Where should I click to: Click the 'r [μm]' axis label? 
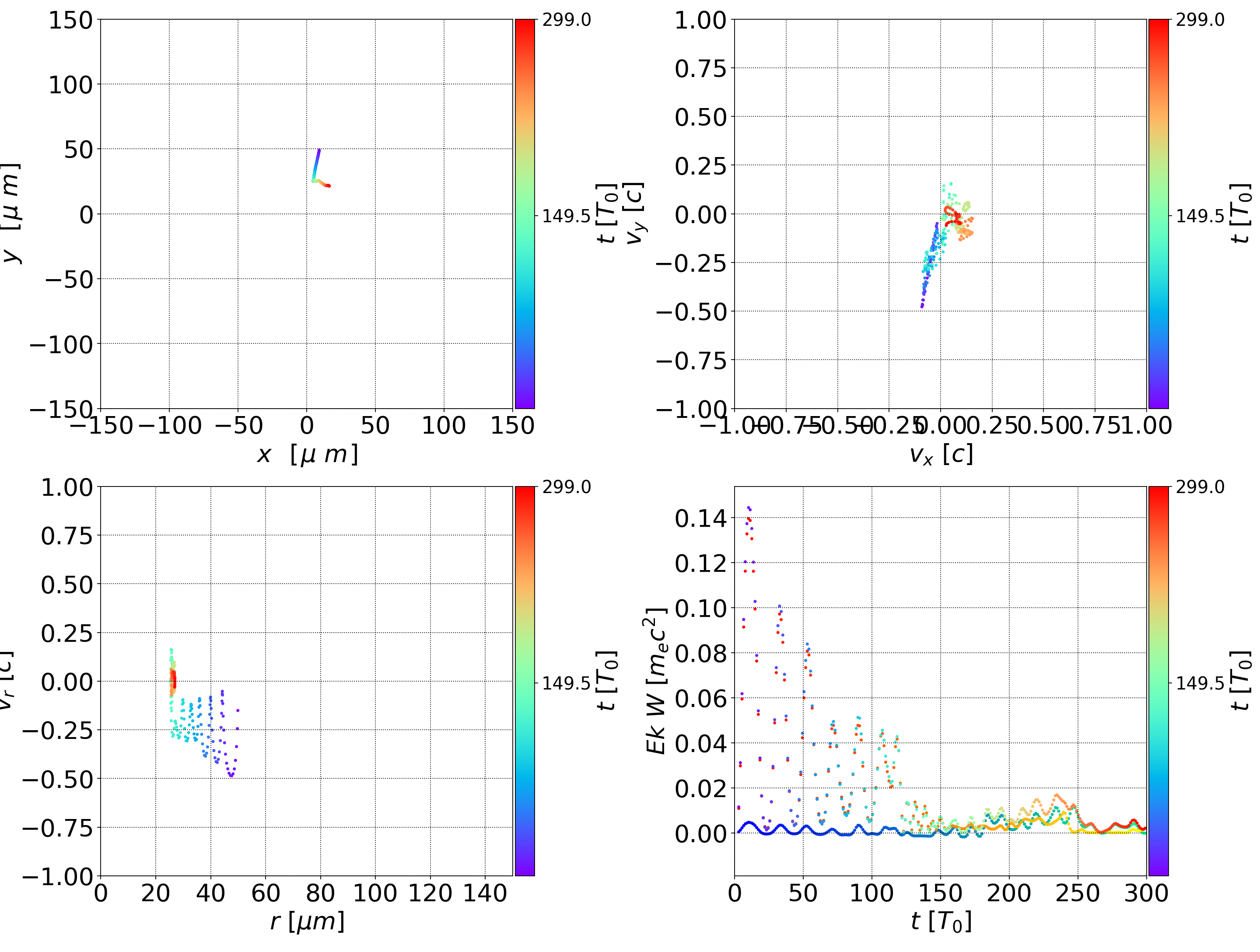[x=307, y=921]
